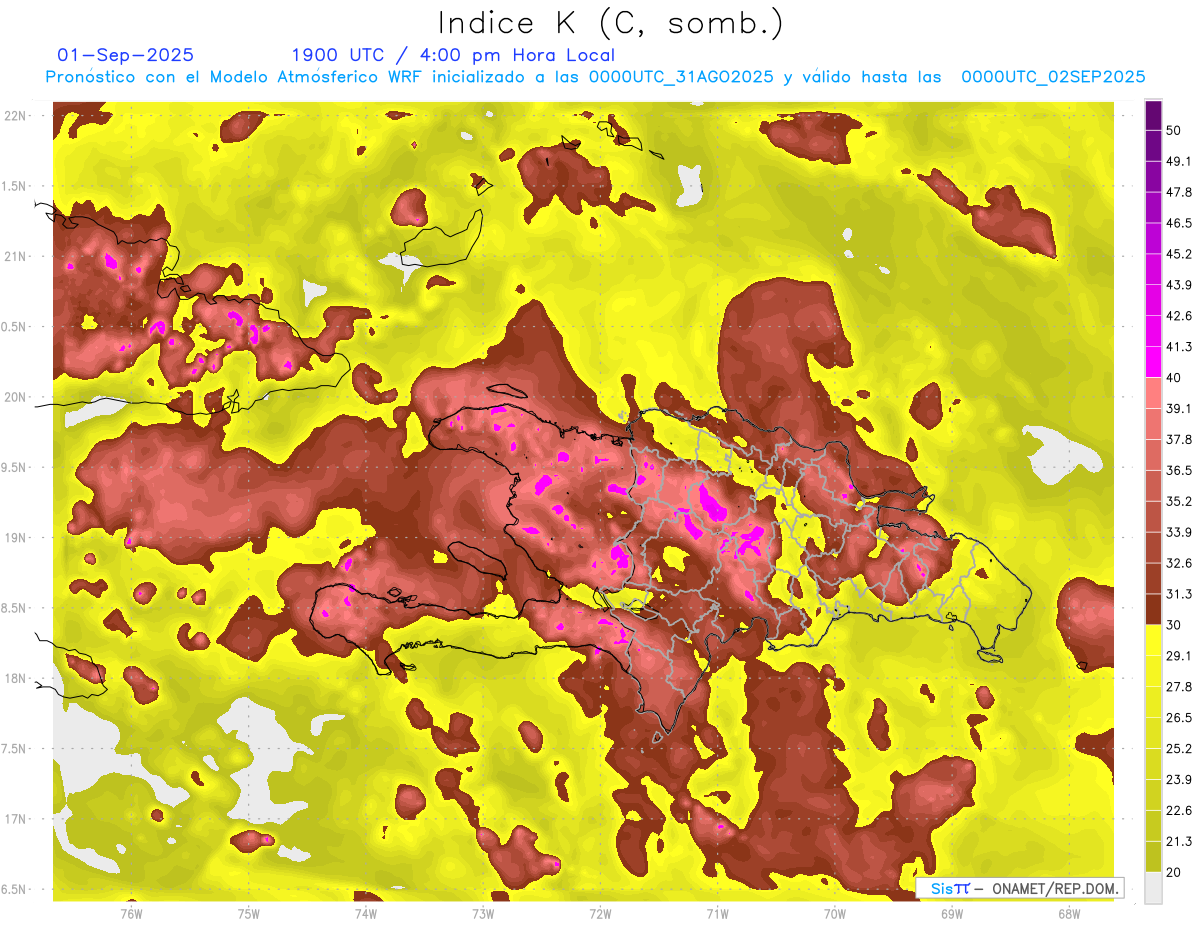1200x927 pixels.
Task: Click the '72W' longitude label
Action: (600, 913)
